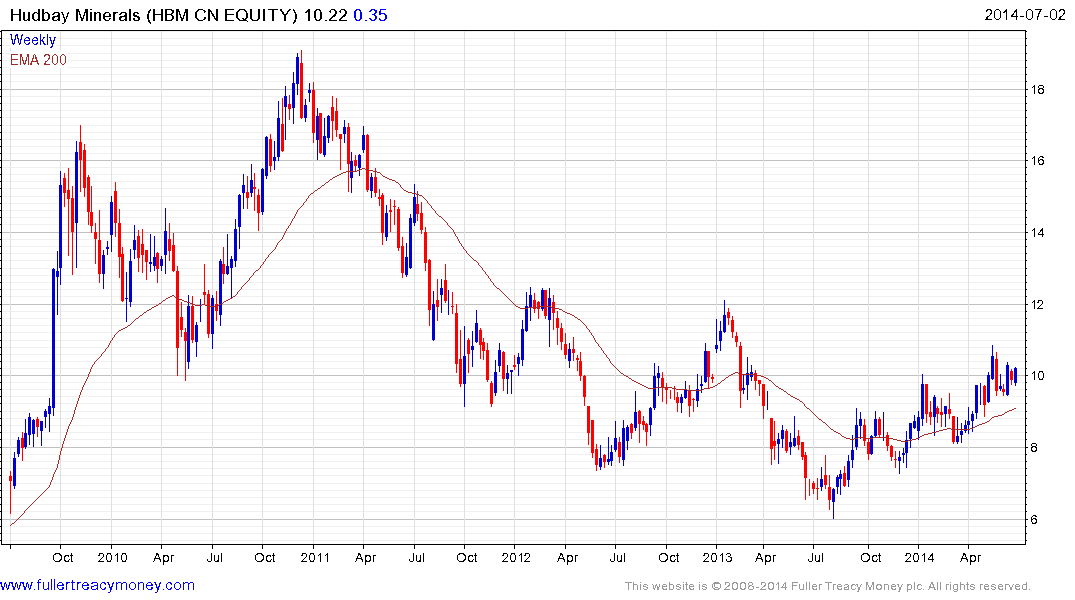This screenshot has width=1075, height=600.
Task: Select the blue price change value 0.35
Action: point(370,15)
